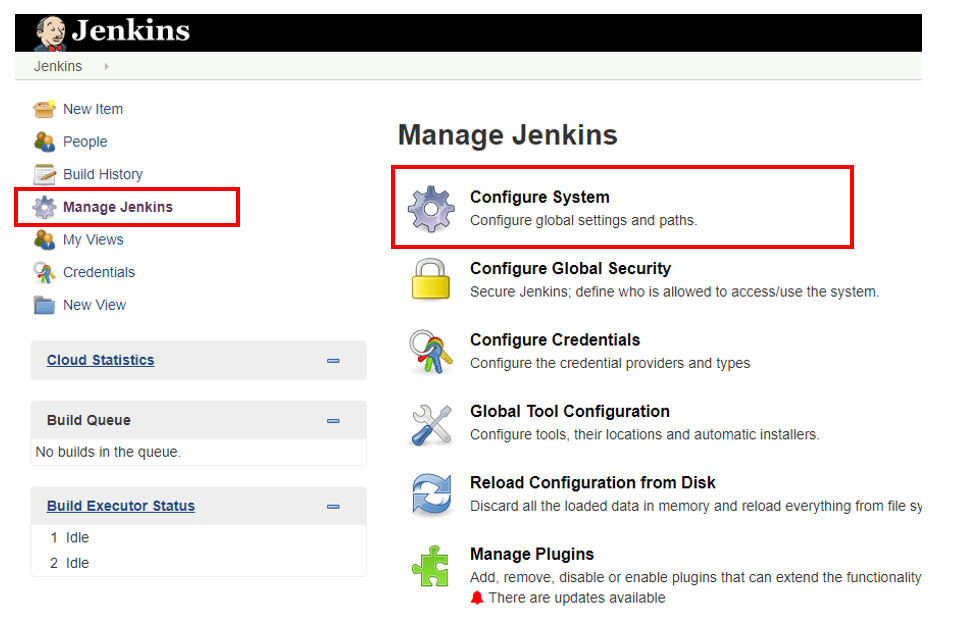954x629 pixels.
Task: Click Reload Configuration from Disk
Action: point(593,482)
